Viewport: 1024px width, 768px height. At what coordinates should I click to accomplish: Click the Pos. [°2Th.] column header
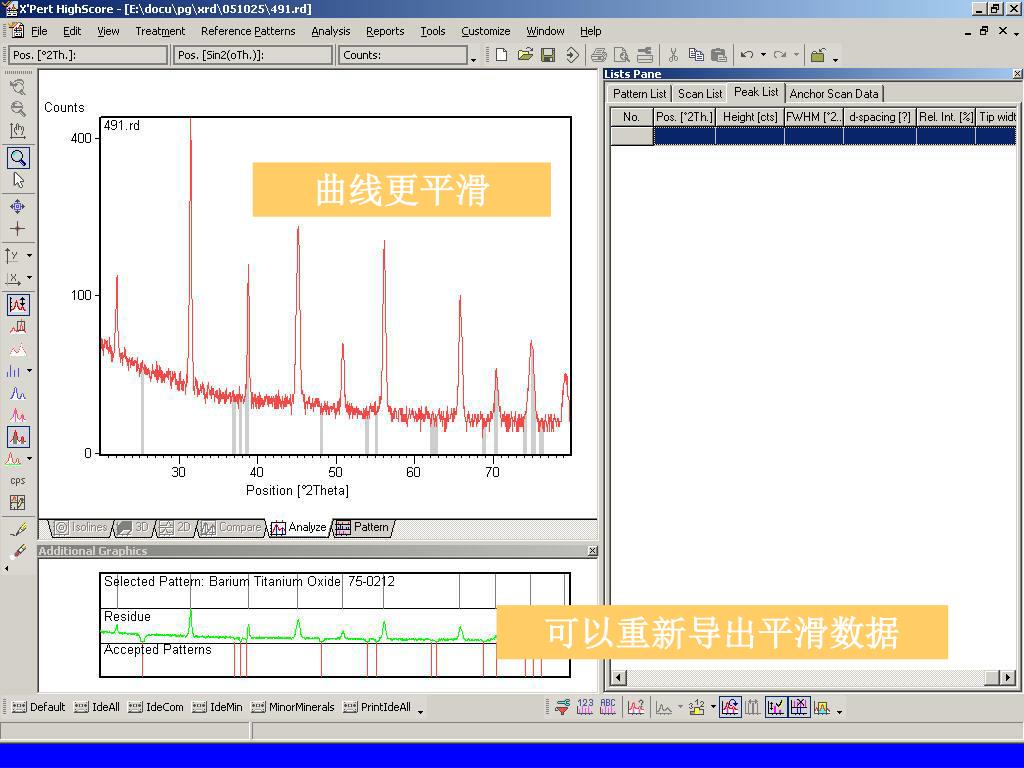coord(684,118)
